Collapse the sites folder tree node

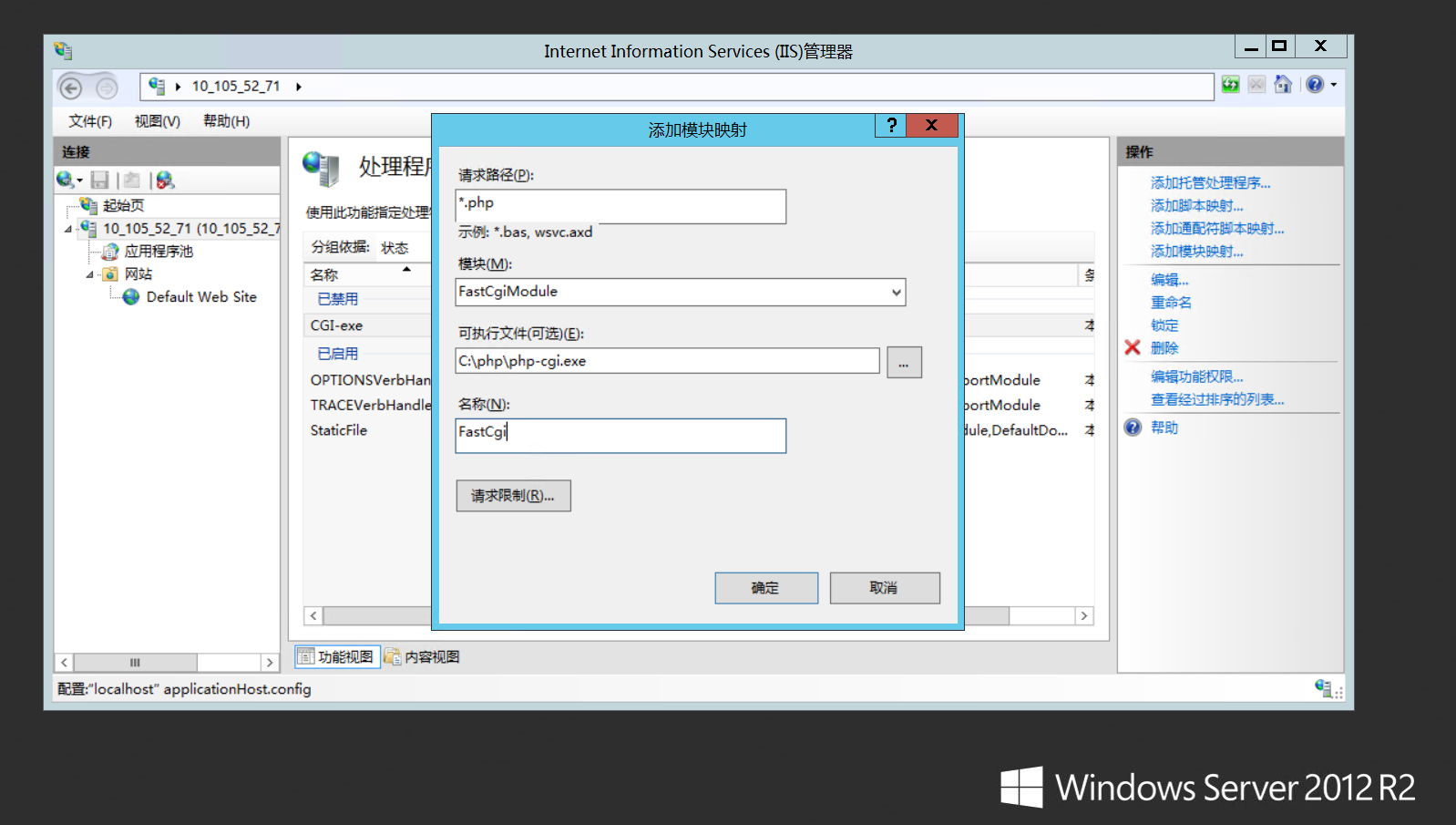(90, 274)
